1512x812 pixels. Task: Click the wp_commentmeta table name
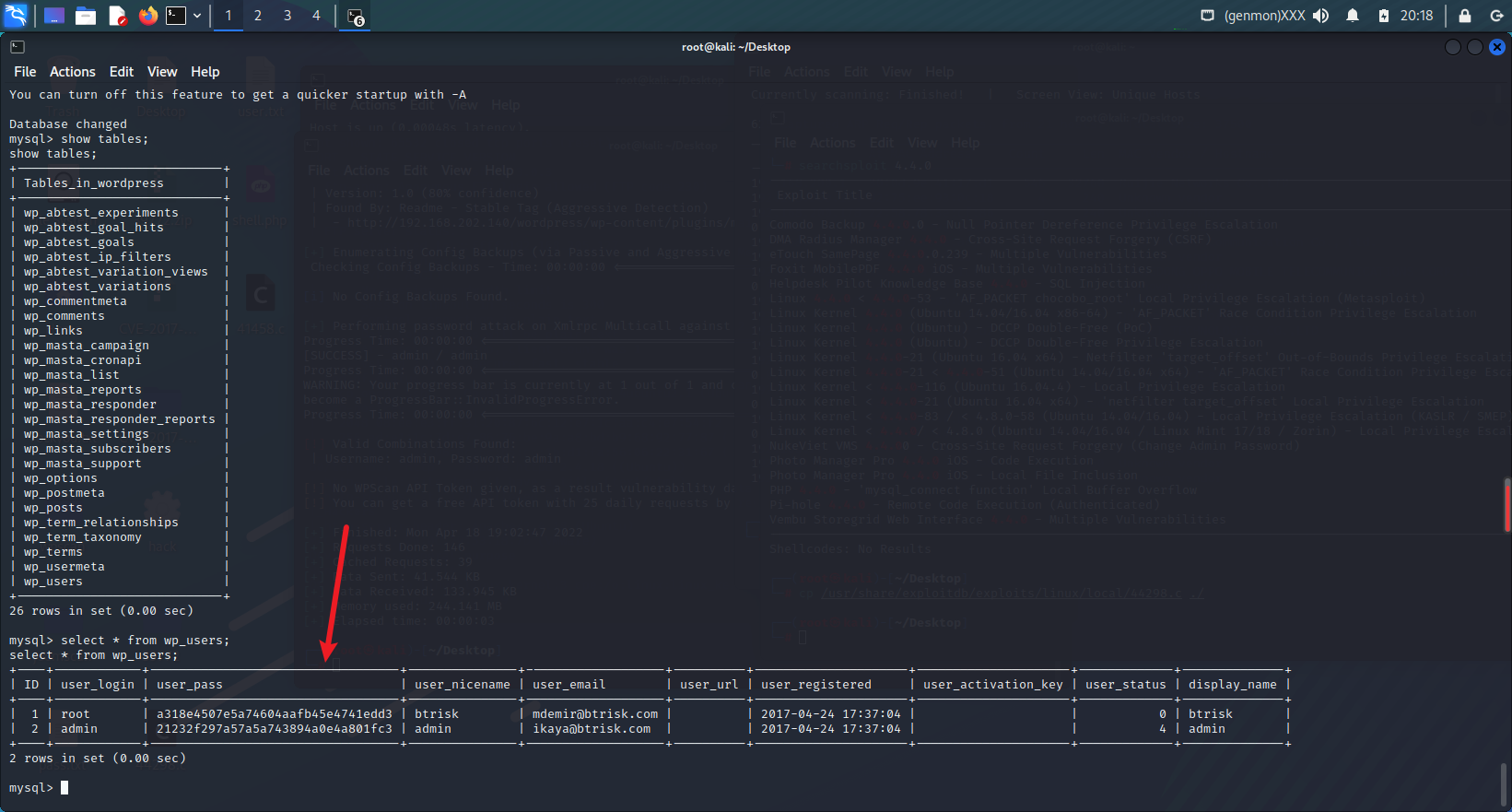click(76, 301)
